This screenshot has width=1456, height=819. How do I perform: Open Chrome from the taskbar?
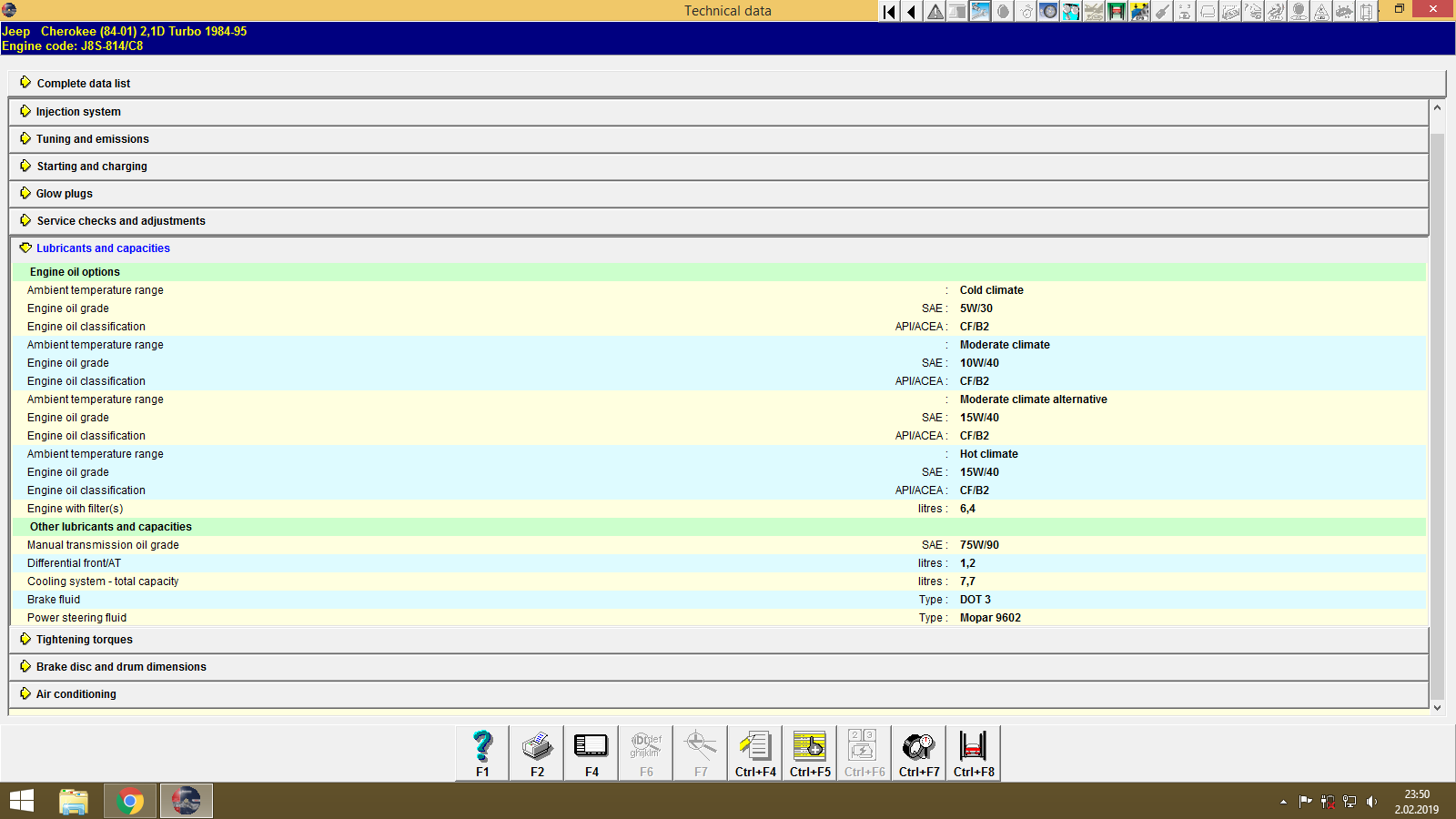coord(129,801)
